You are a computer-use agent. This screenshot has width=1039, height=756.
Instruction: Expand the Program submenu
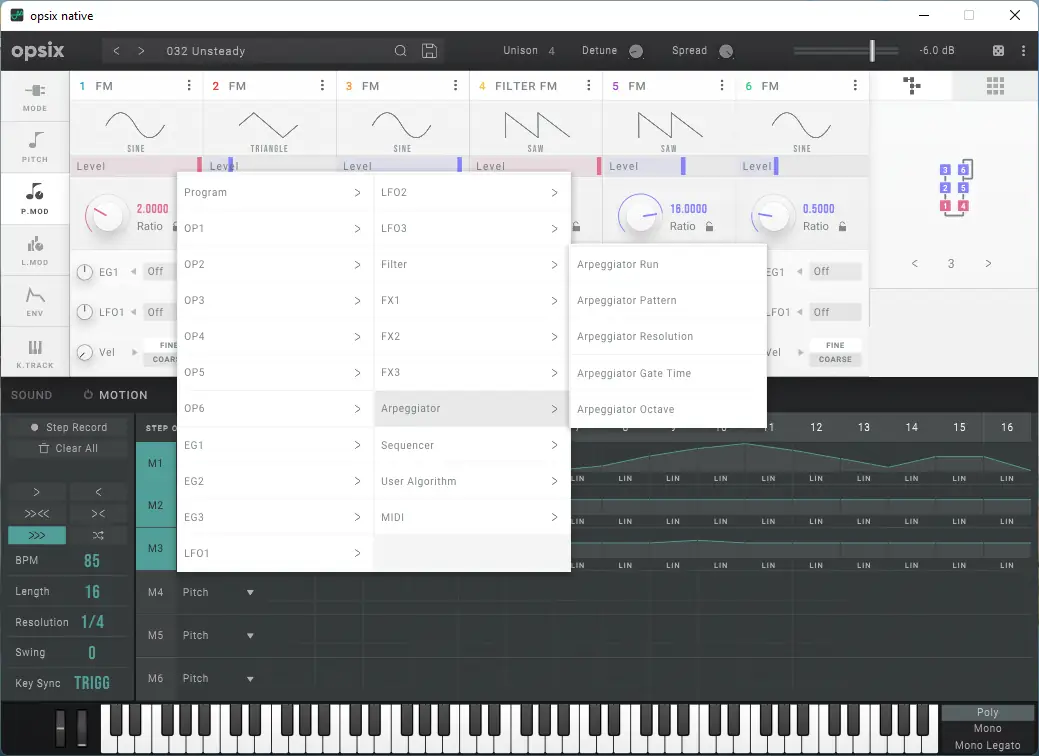pyautogui.click(x=274, y=192)
